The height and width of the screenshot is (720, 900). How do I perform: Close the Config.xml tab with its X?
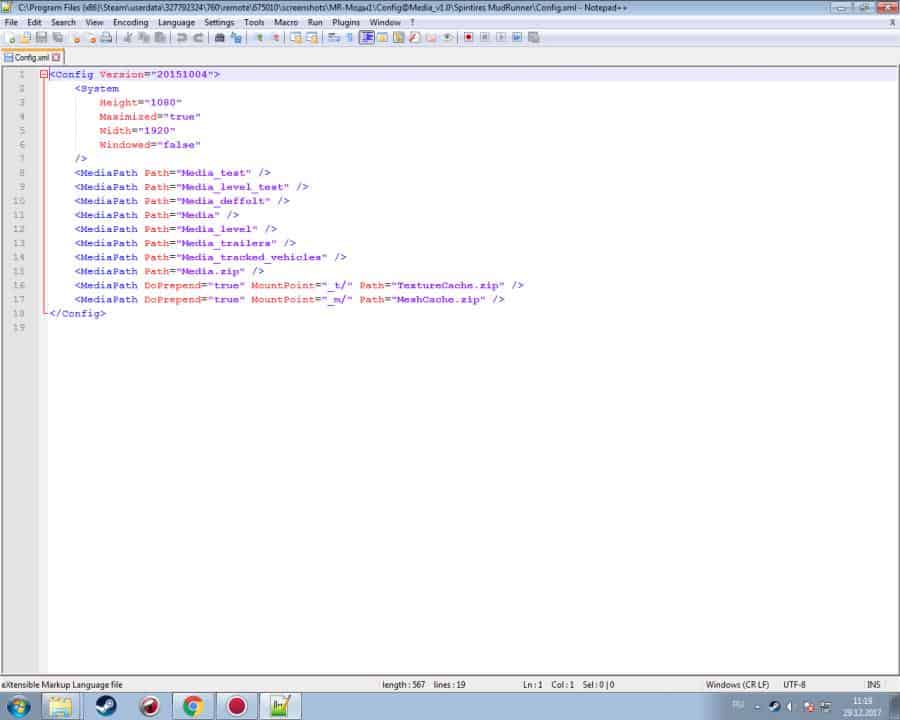coord(57,57)
